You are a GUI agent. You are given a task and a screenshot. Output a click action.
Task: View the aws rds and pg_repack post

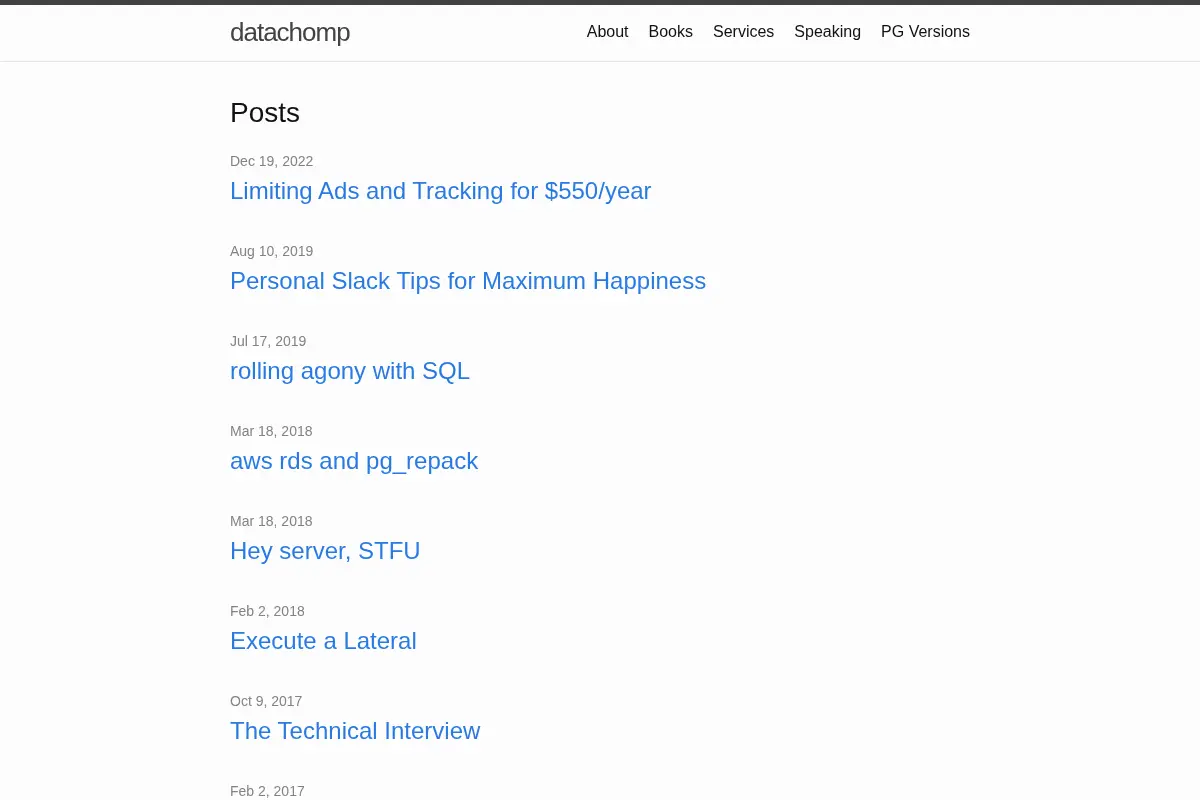[354, 461]
